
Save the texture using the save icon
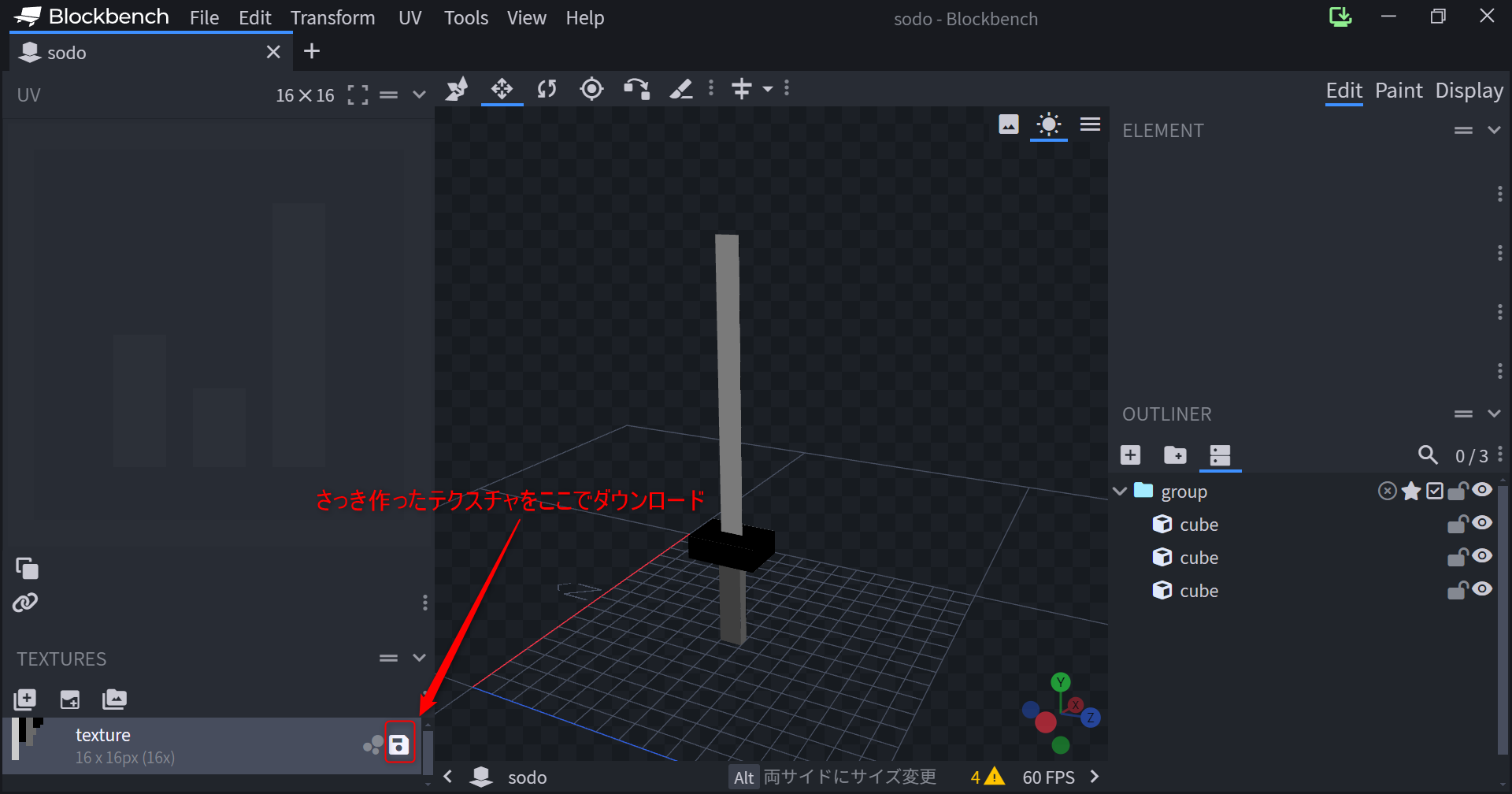click(400, 742)
